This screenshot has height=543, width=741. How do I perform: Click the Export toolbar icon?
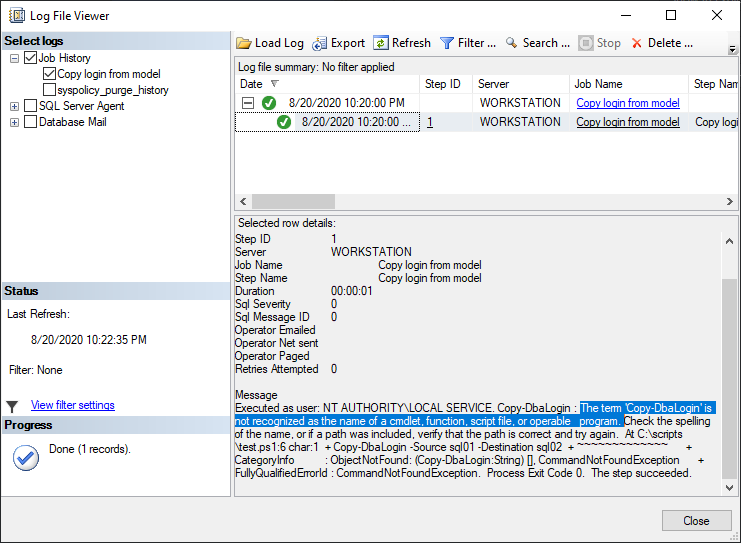[x=319, y=43]
